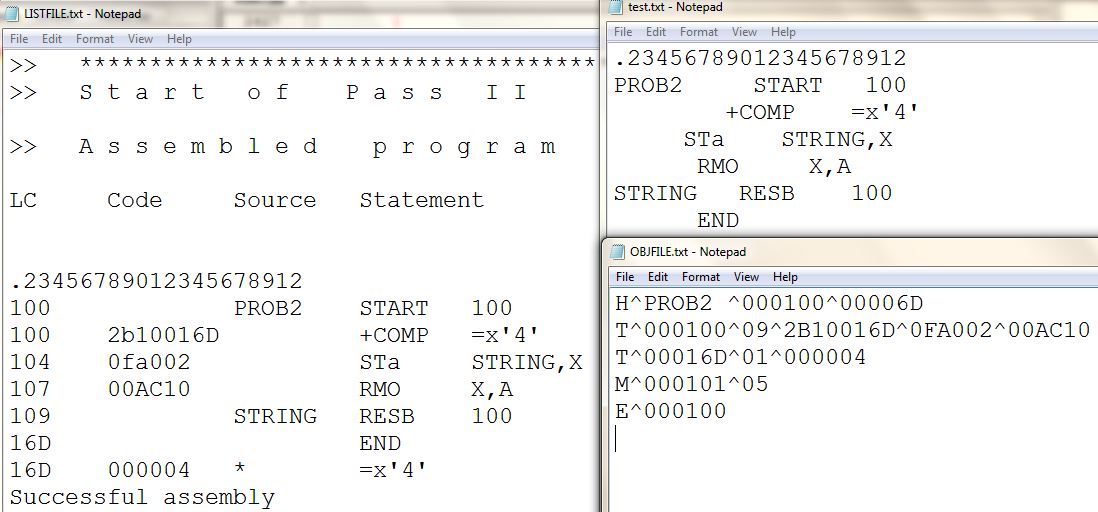Open File menu in test.txt window

(x=623, y=32)
